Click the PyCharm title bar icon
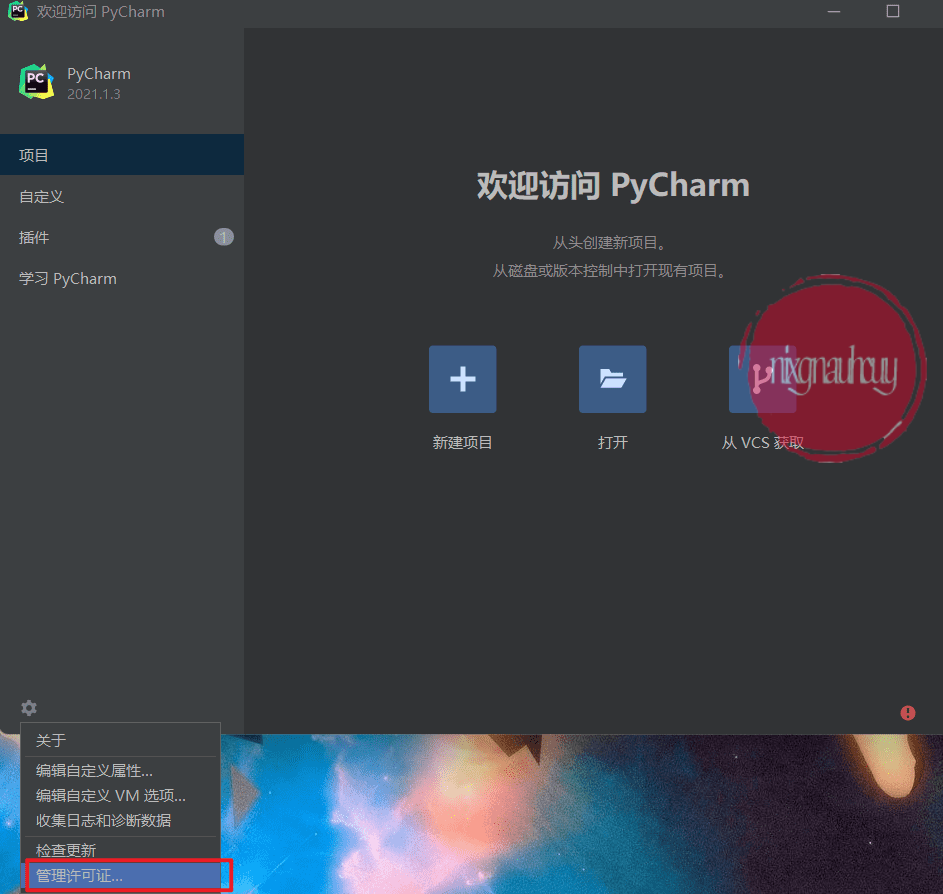This screenshot has width=943, height=894. click(x=17, y=11)
